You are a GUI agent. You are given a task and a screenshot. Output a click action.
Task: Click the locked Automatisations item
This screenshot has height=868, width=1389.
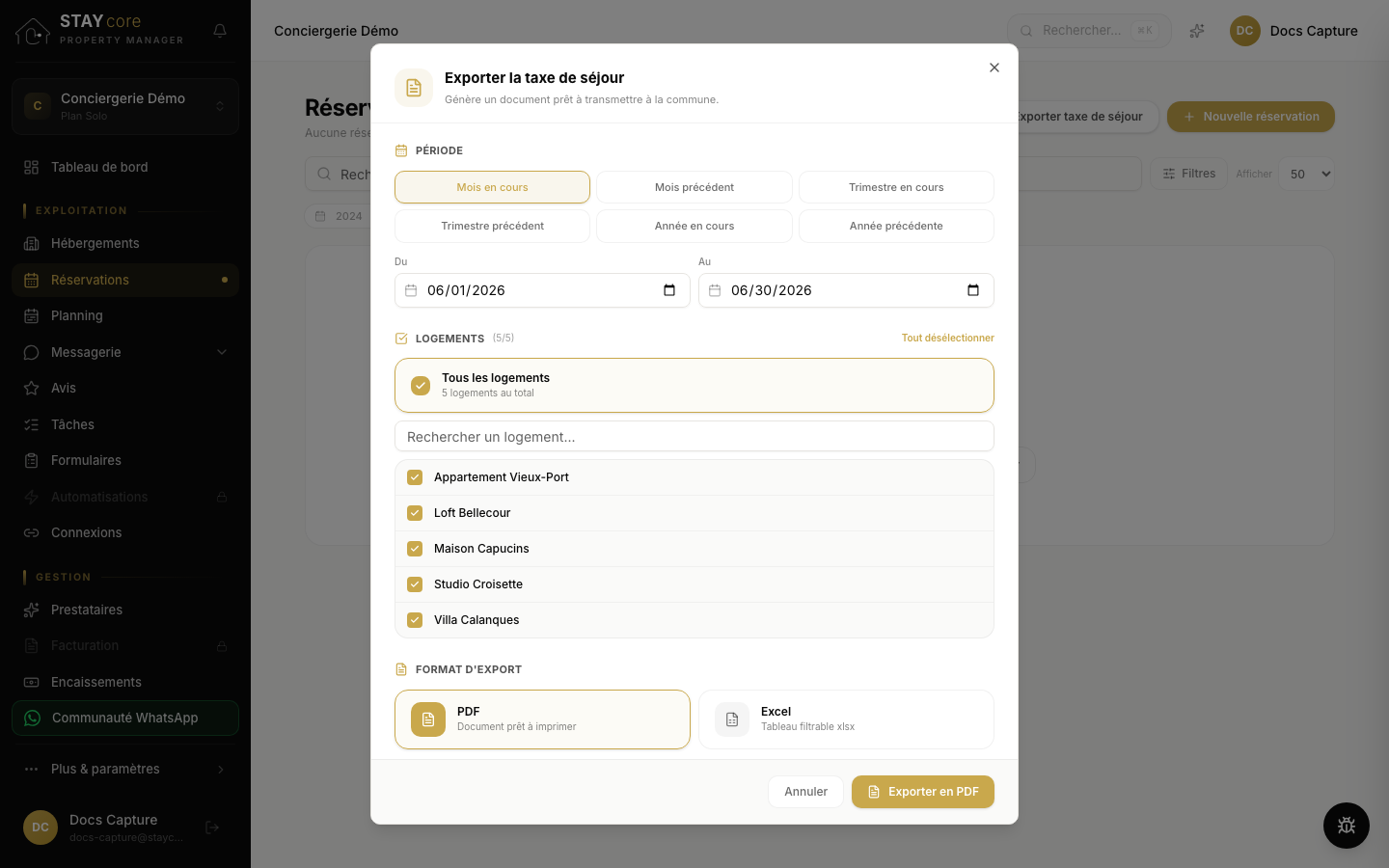point(125,497)
